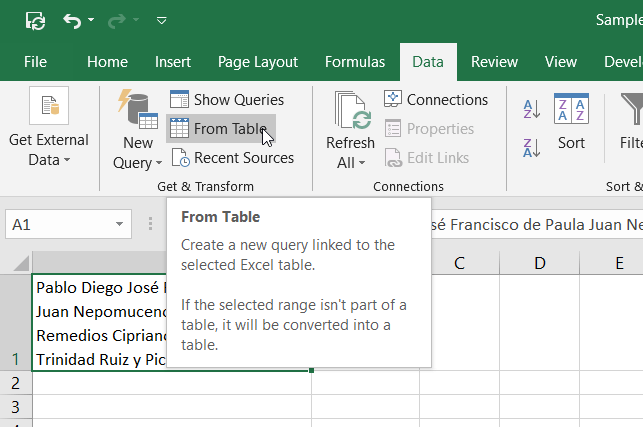Screen dimensions: 643x427
Task: Select row 1 header
Action: 16,323
